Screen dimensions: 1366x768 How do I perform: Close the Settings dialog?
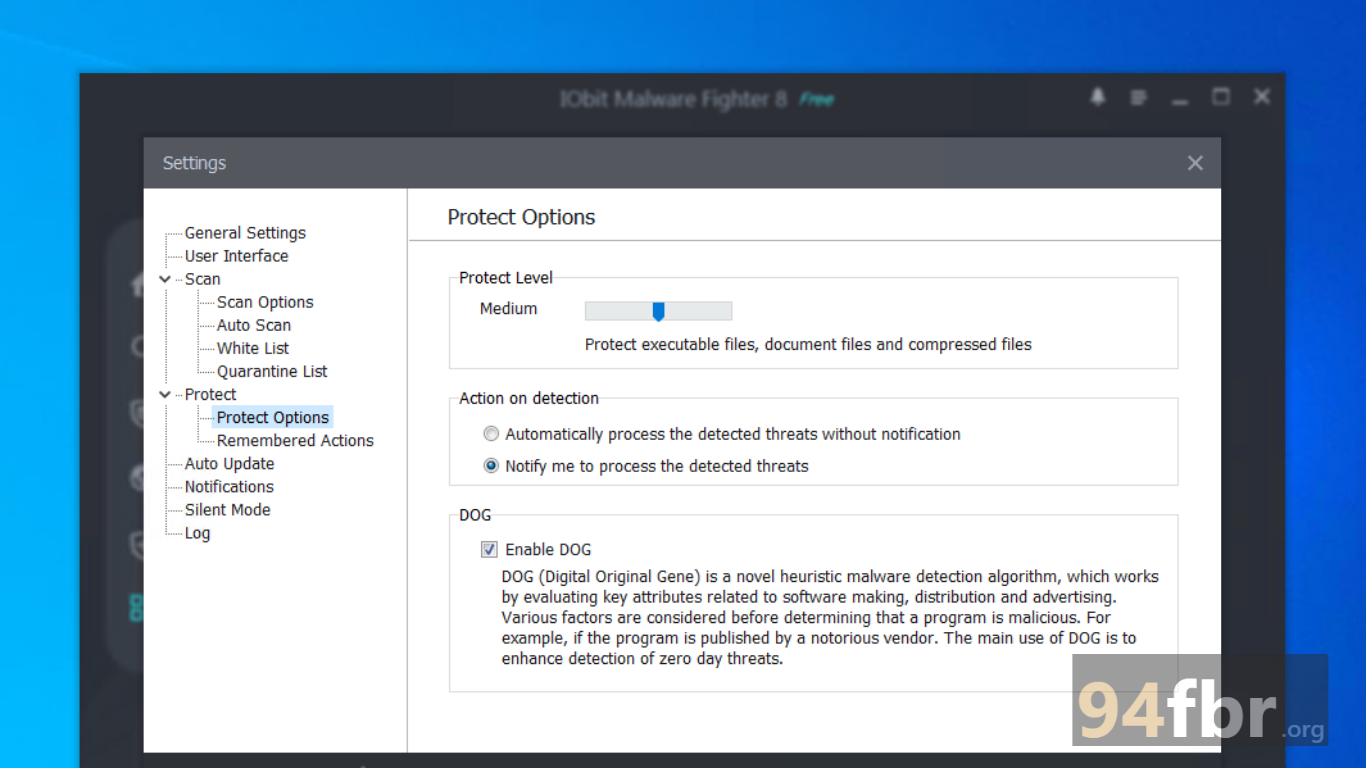[1195, 163]
